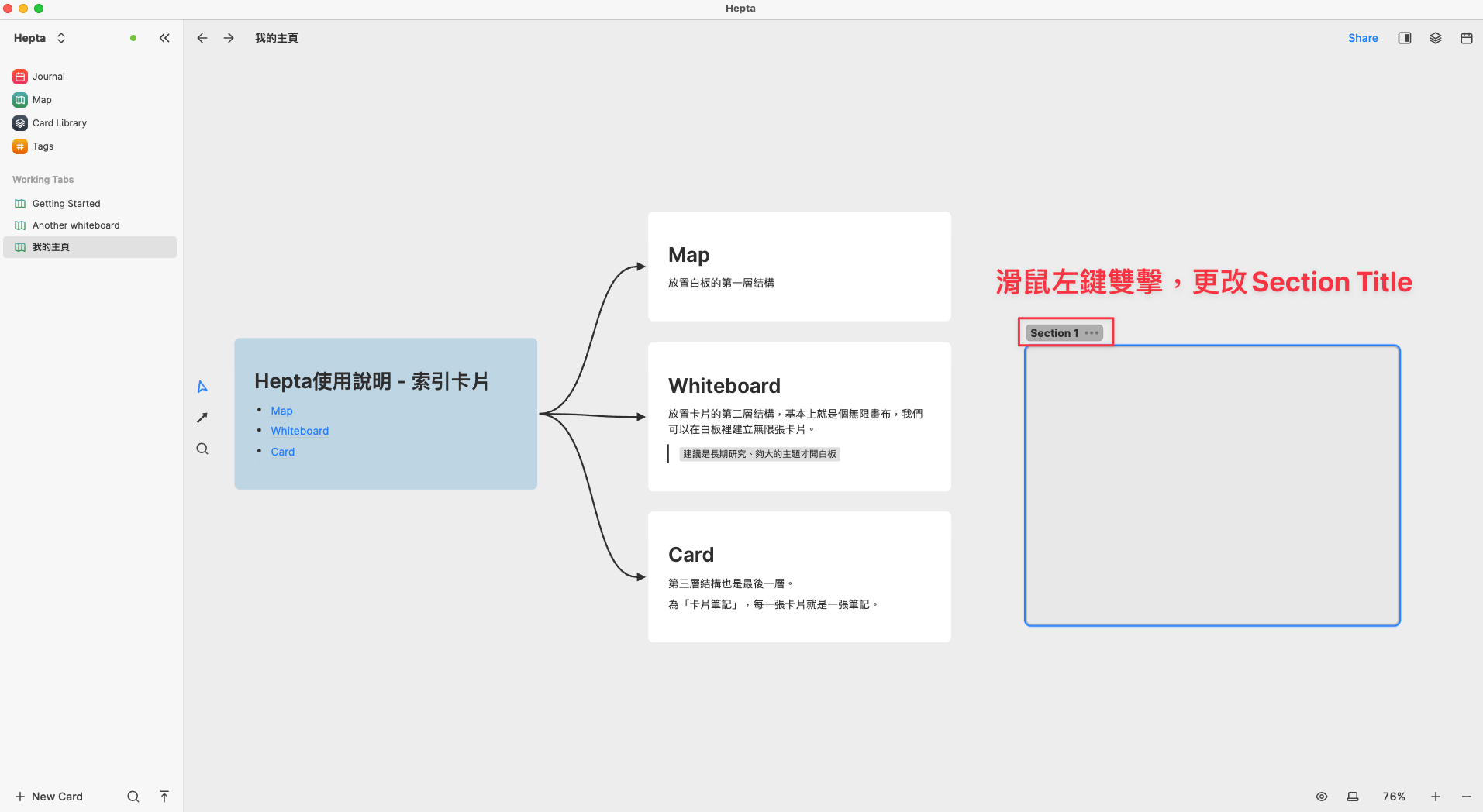Open search via the magnifier tool near the card
The height and width of the screenshot is (812, 1483).
pos(202,448)
